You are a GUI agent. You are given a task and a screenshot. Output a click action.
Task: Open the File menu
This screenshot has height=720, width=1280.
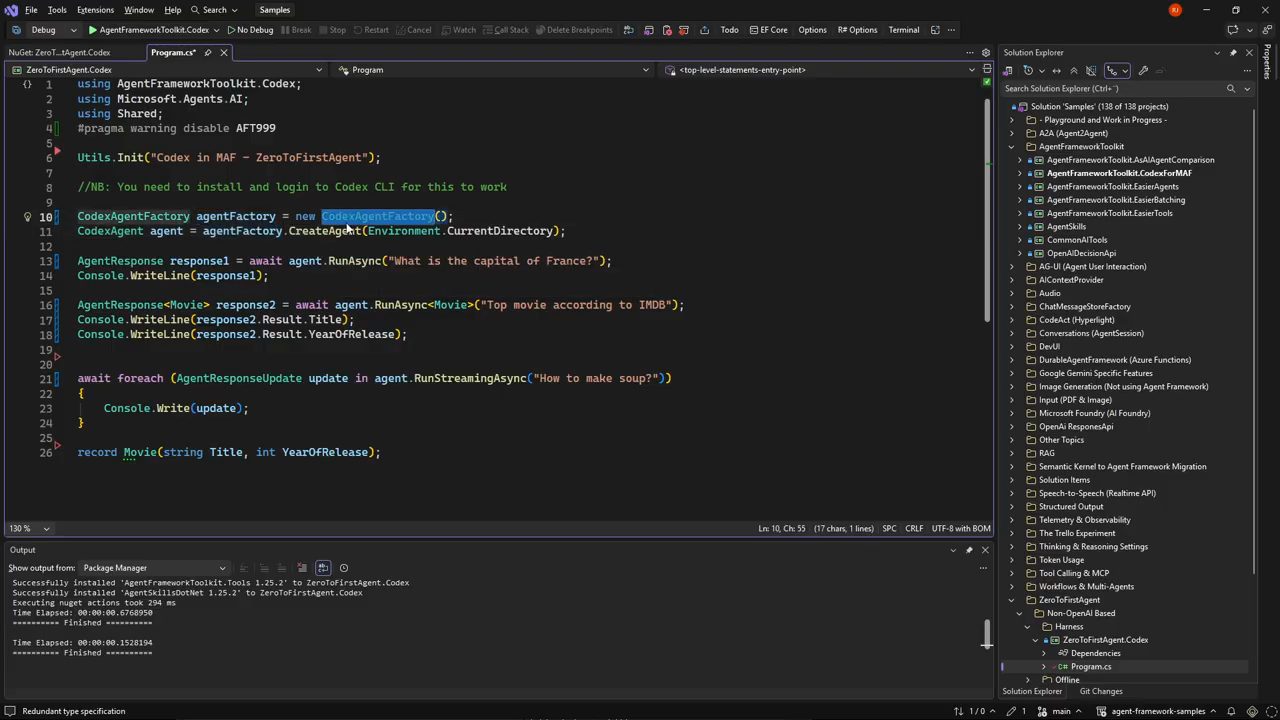point(31,10)
